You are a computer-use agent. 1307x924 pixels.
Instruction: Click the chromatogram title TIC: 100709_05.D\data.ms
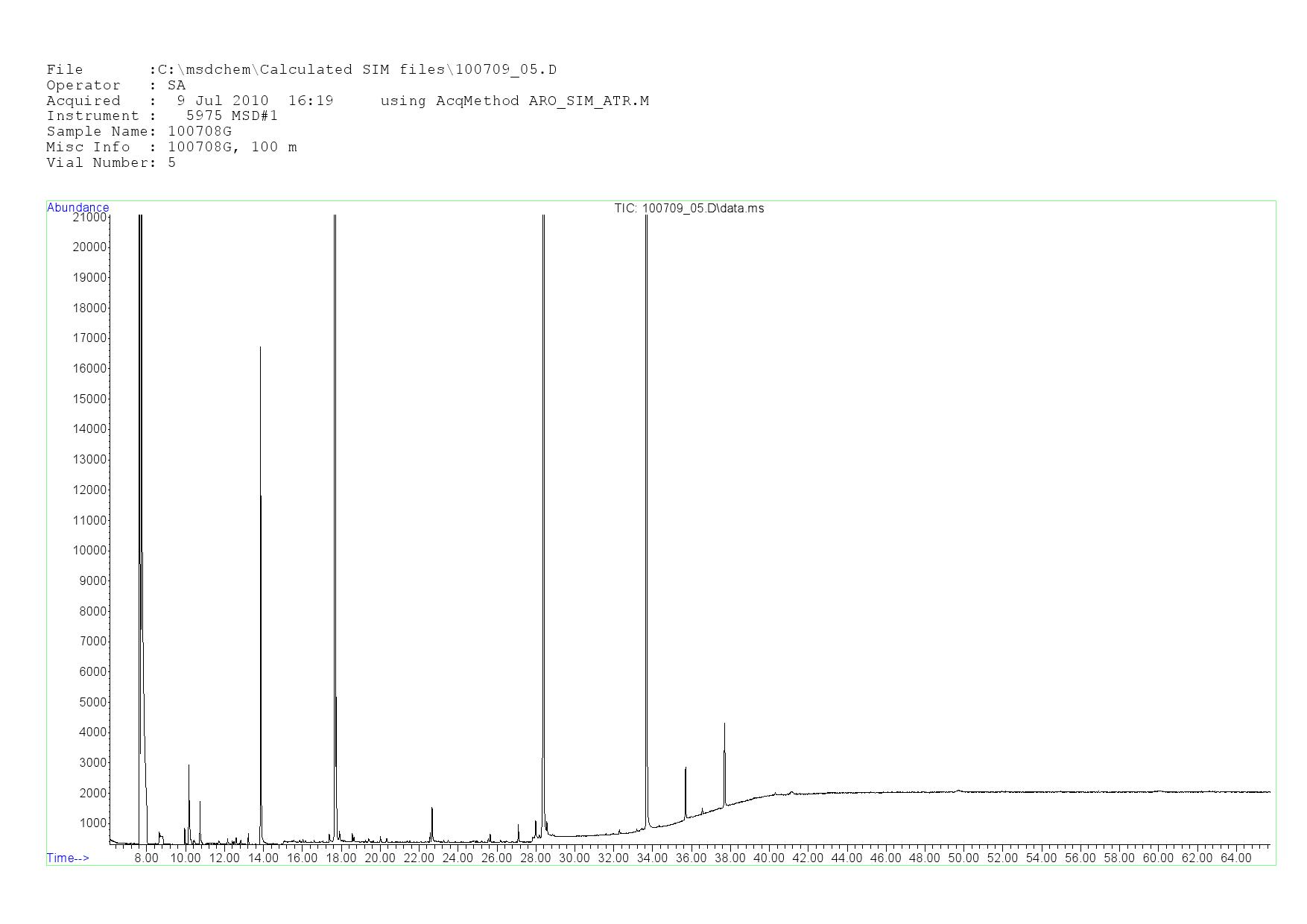point(689,209)
